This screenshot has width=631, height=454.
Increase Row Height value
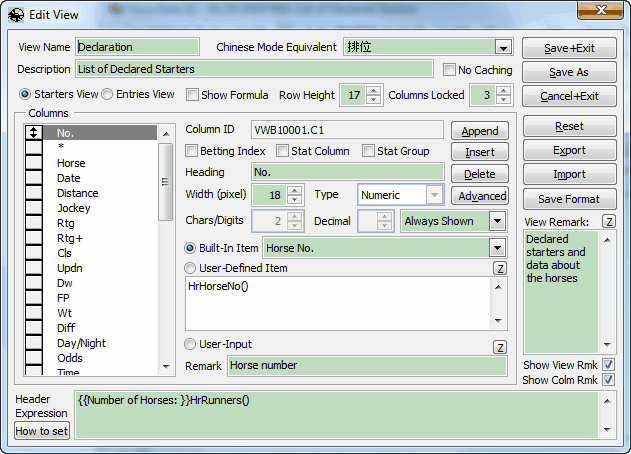pyautogui.click(x=374, y=91)
